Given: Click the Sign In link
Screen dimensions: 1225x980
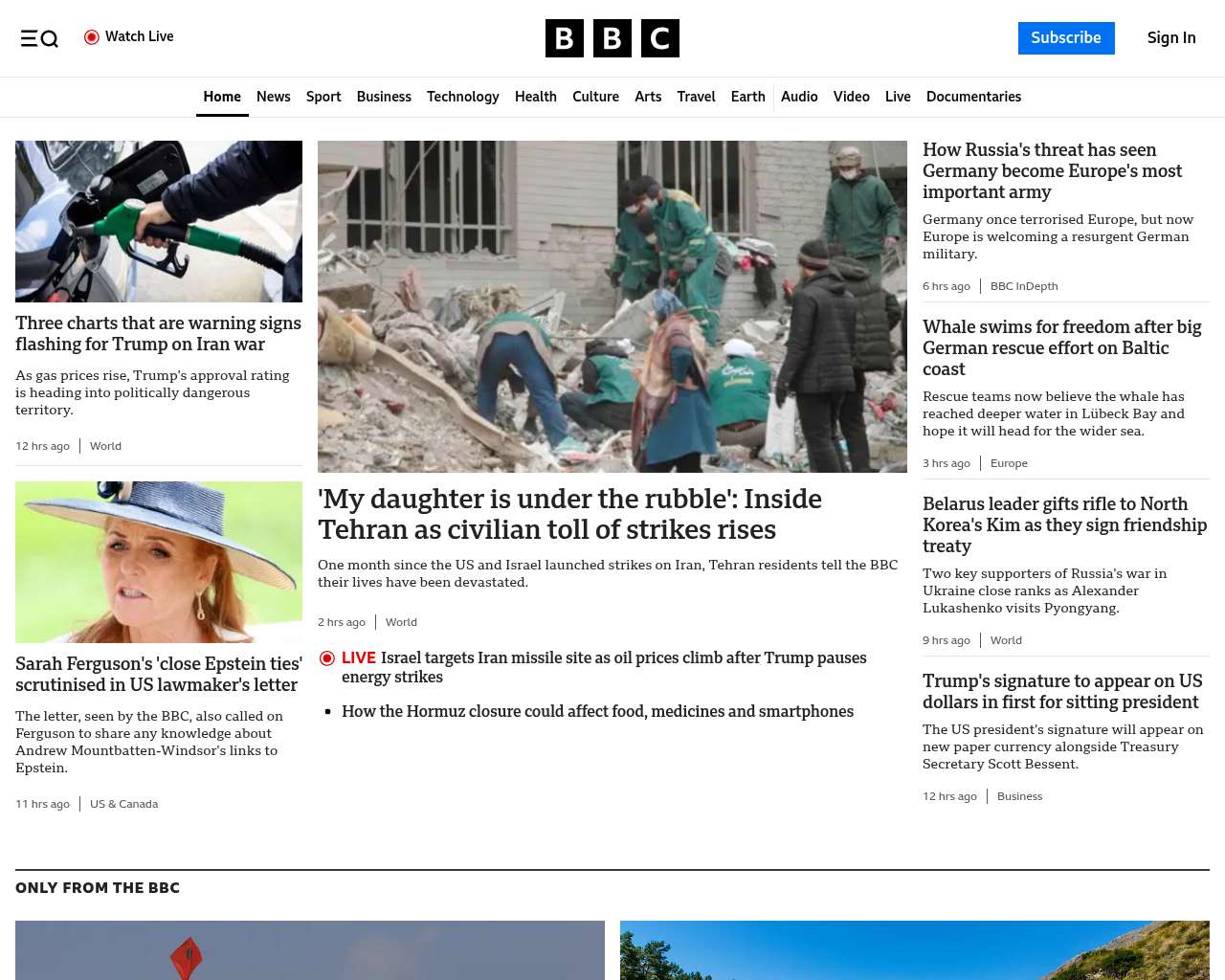Looking at the screenshot, I should coord(1171,38).
